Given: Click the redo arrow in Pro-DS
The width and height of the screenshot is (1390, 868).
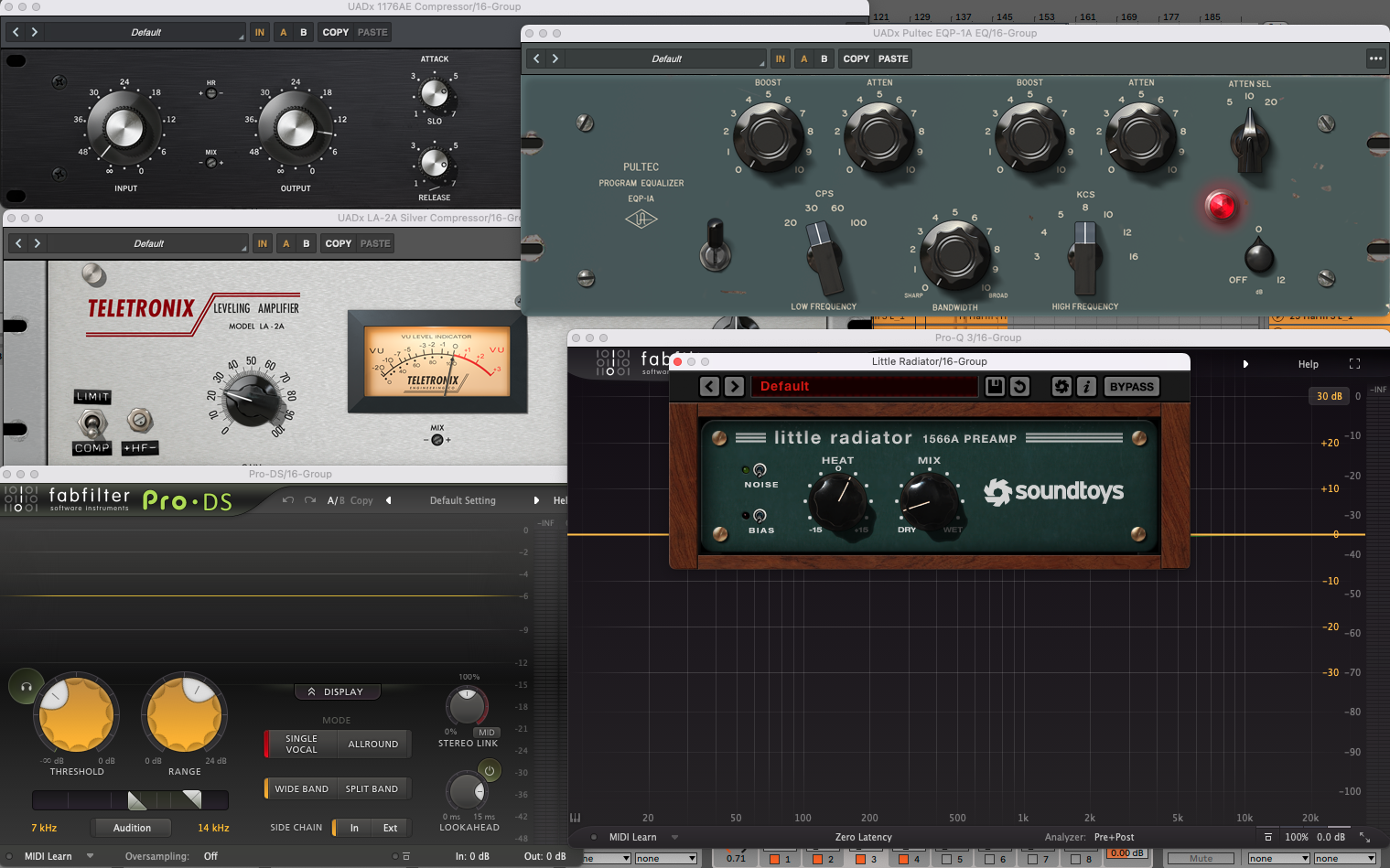Looking at the screenshot, I should [310, 500].
